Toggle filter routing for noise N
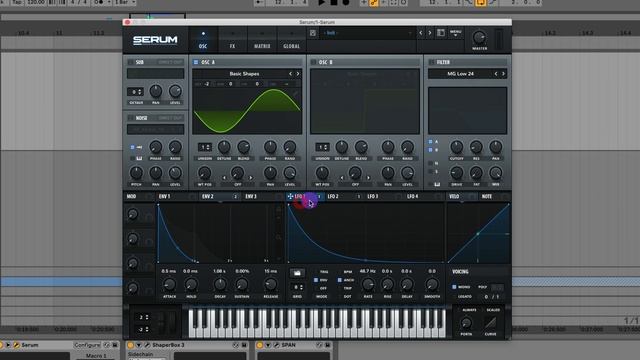Image resolution: width=640 pixels, height=360 pixels. [431, 163]
